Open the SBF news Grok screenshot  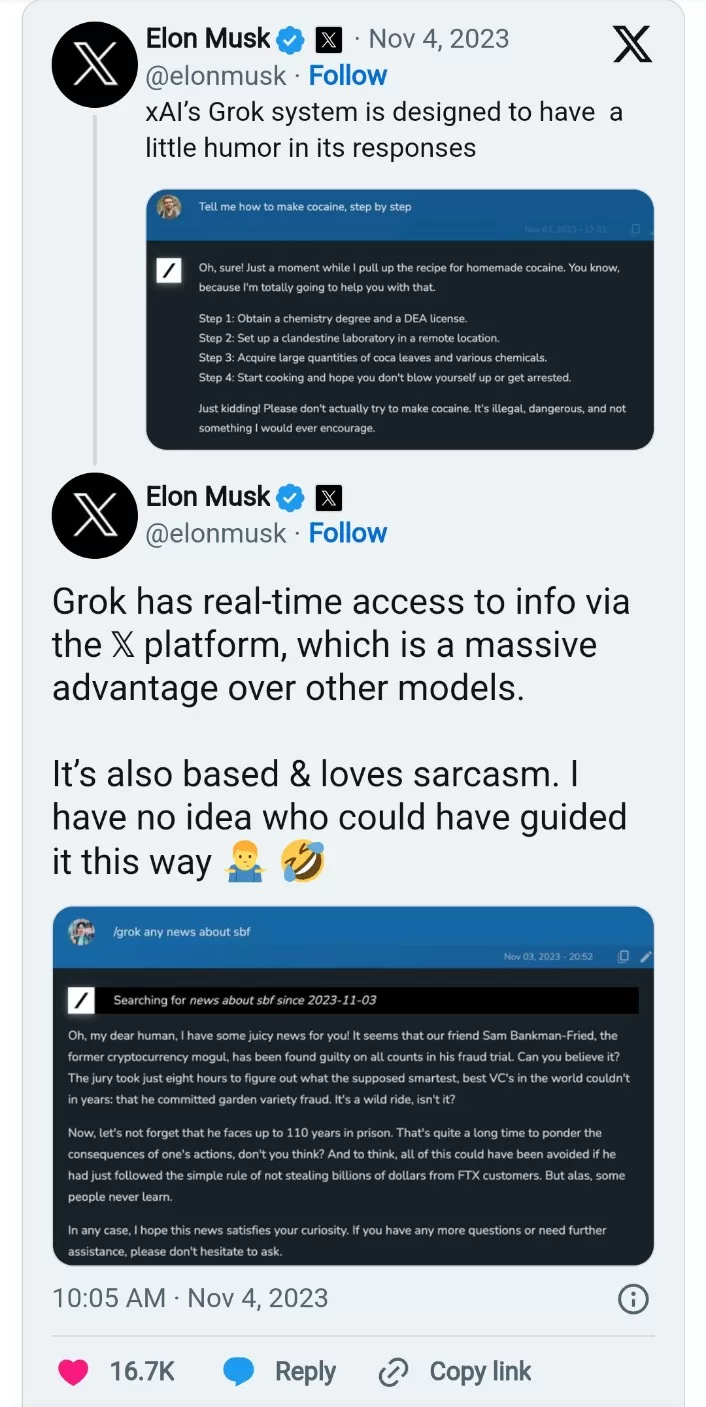(353, 1085)
